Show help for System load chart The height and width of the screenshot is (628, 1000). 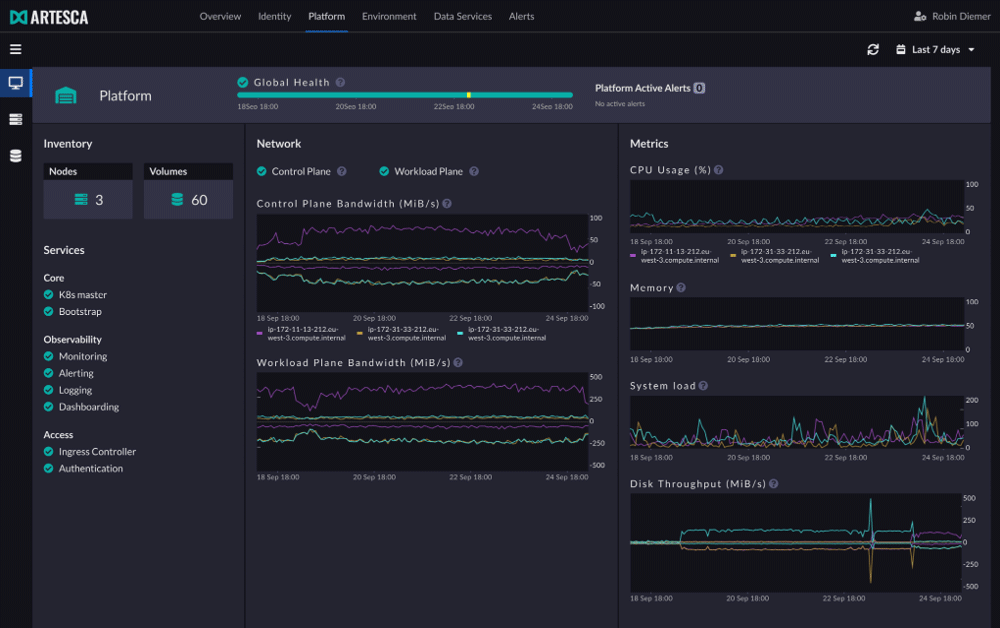click(x=703, y=386)
